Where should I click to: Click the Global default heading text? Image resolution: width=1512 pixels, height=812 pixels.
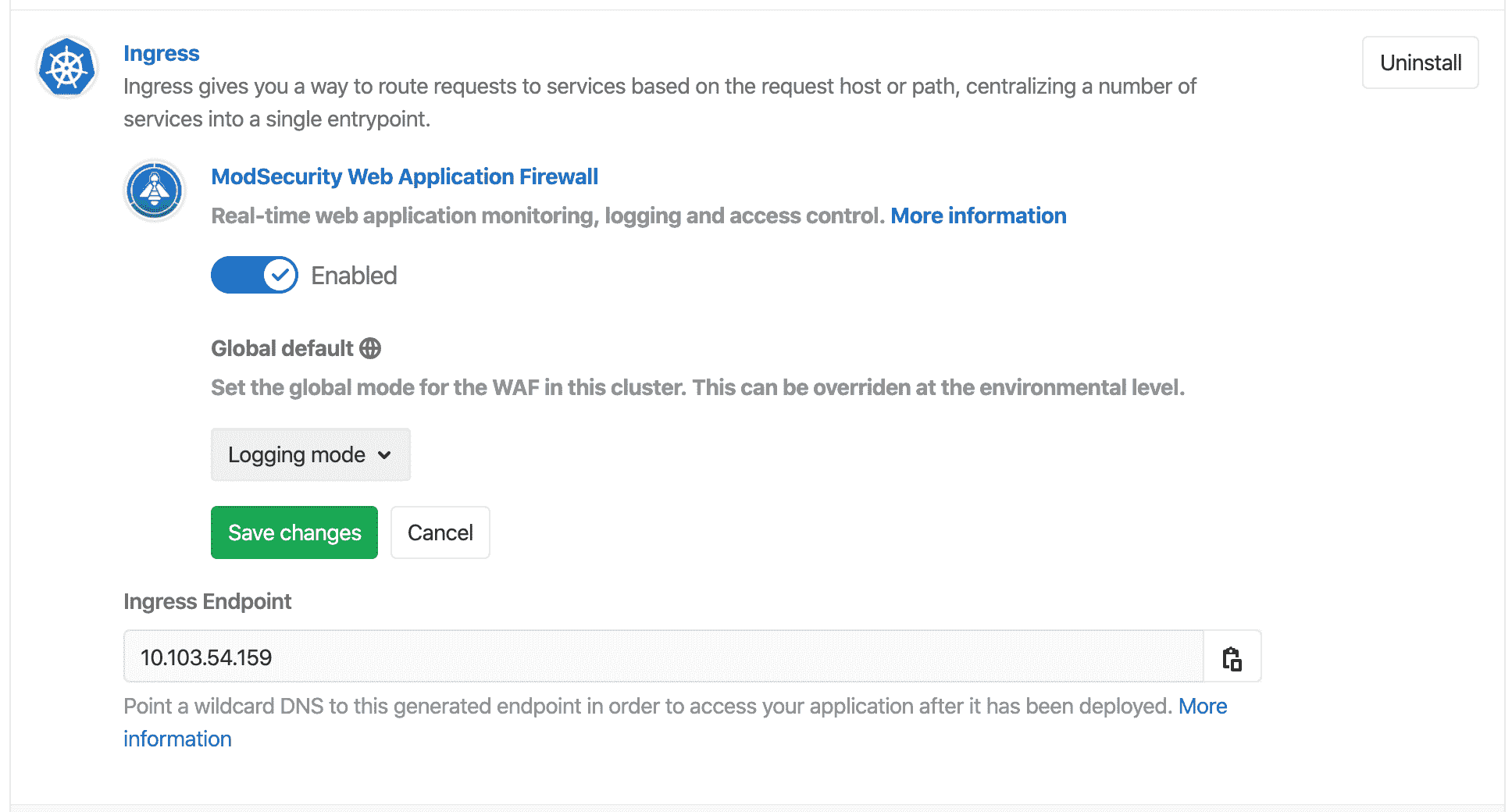click(282, 348)
